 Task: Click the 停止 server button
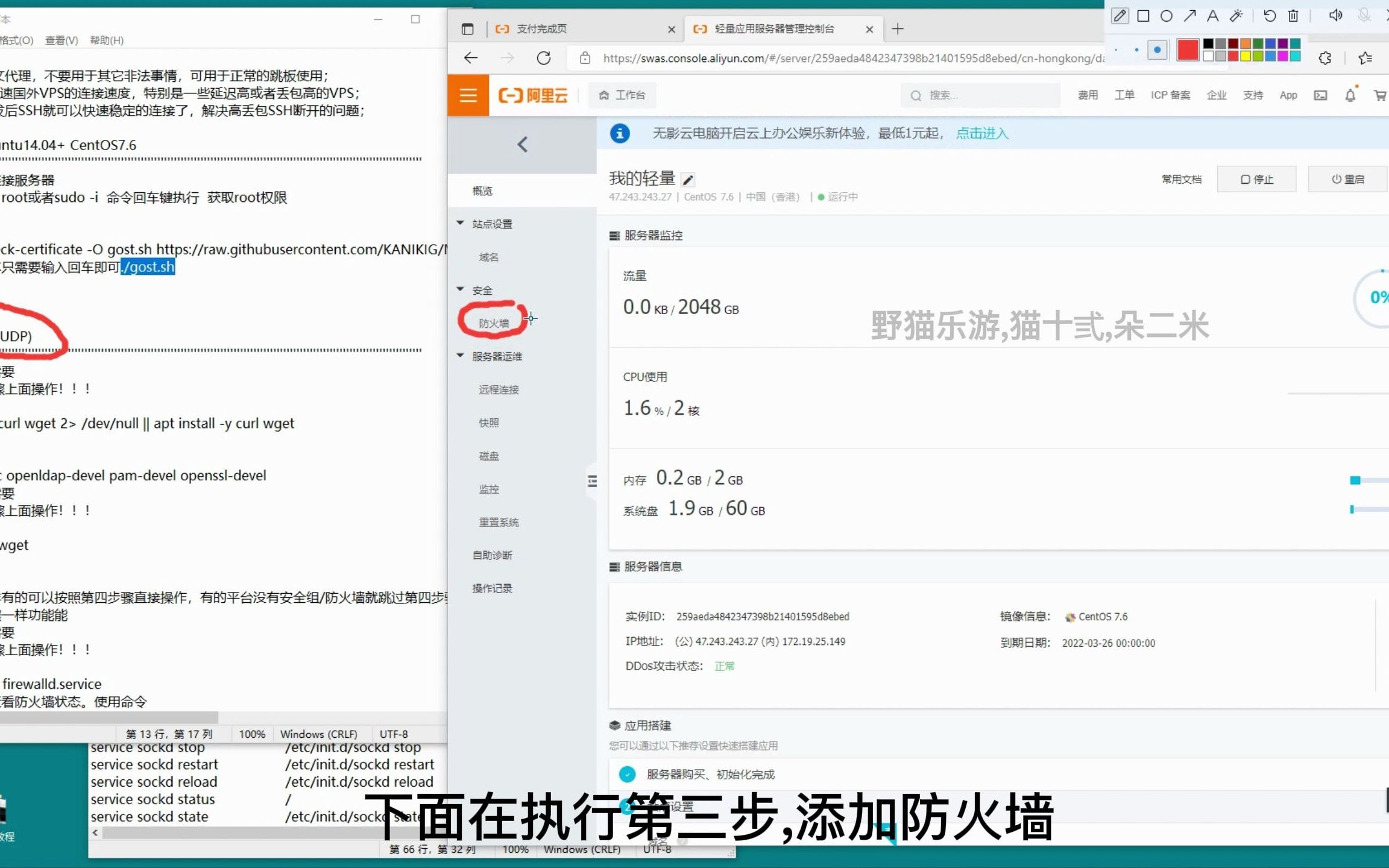click(1256, 180)
